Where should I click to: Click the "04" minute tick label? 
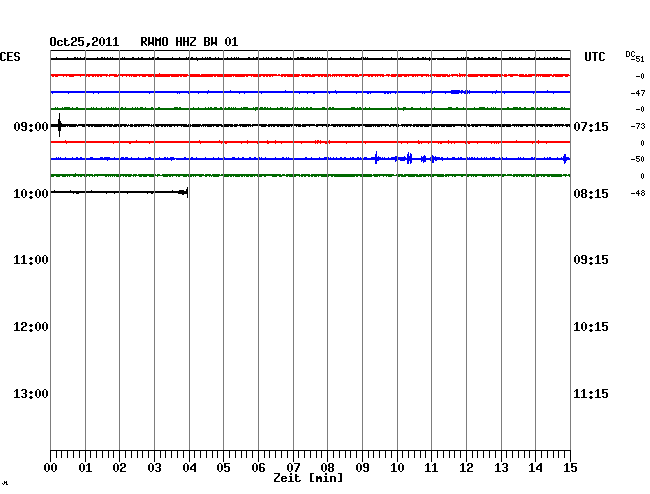[x=189, y=468]
